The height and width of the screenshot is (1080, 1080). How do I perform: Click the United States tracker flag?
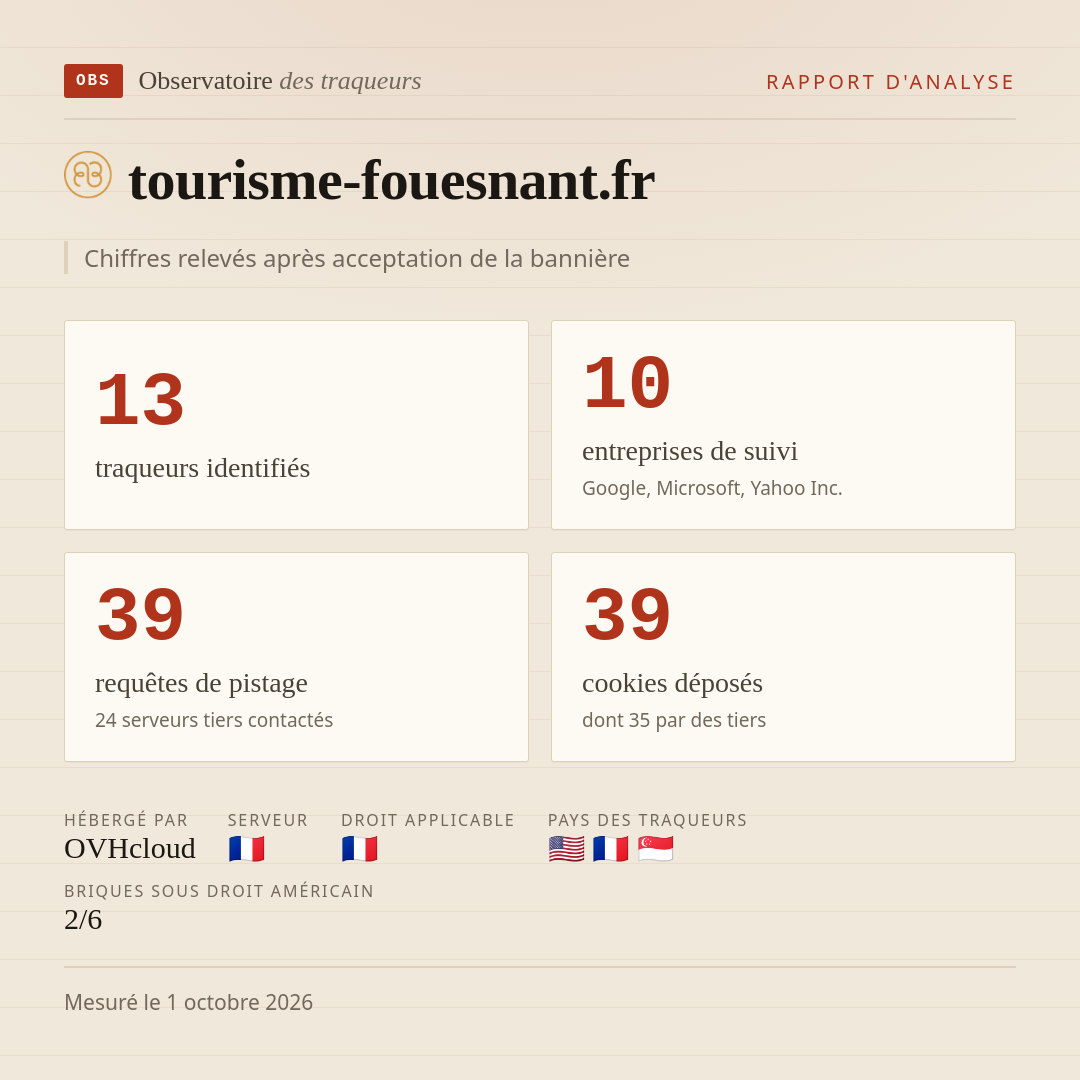566,849
